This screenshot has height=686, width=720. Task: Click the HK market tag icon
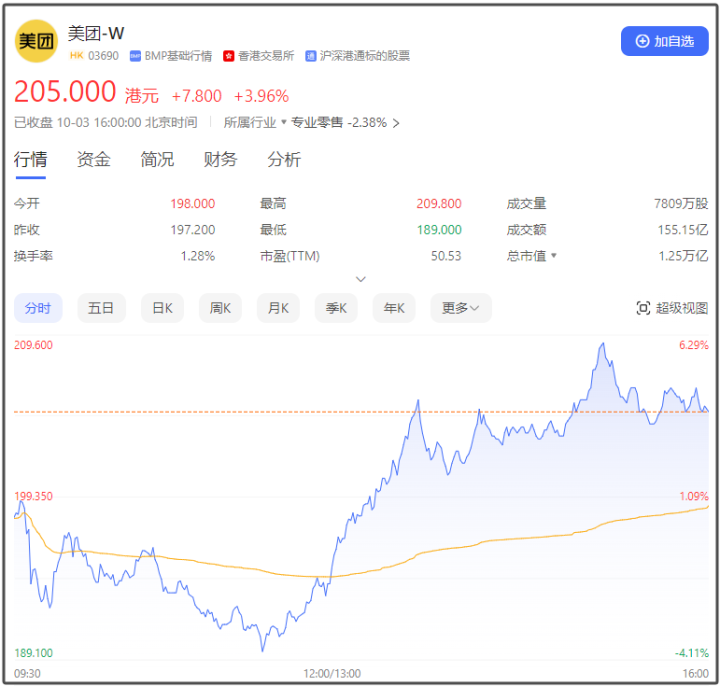[x=76, y=56]
